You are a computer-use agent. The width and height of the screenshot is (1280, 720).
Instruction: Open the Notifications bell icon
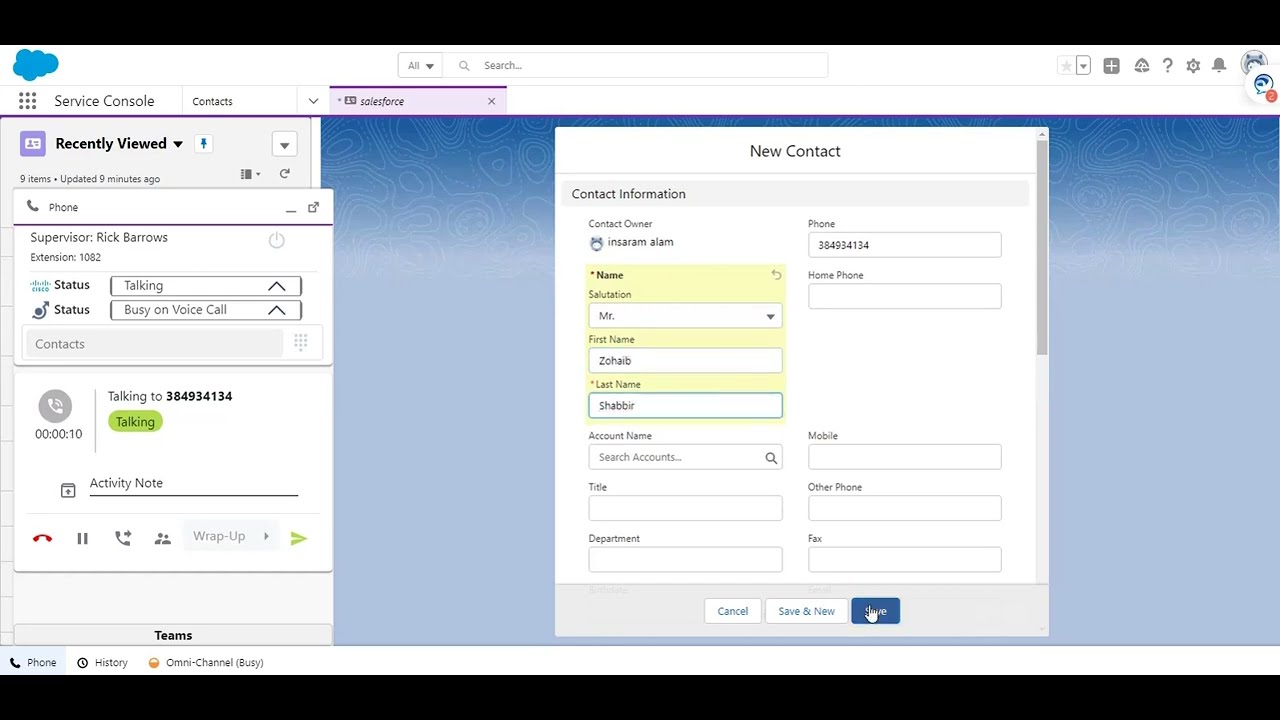[1219, 66]
